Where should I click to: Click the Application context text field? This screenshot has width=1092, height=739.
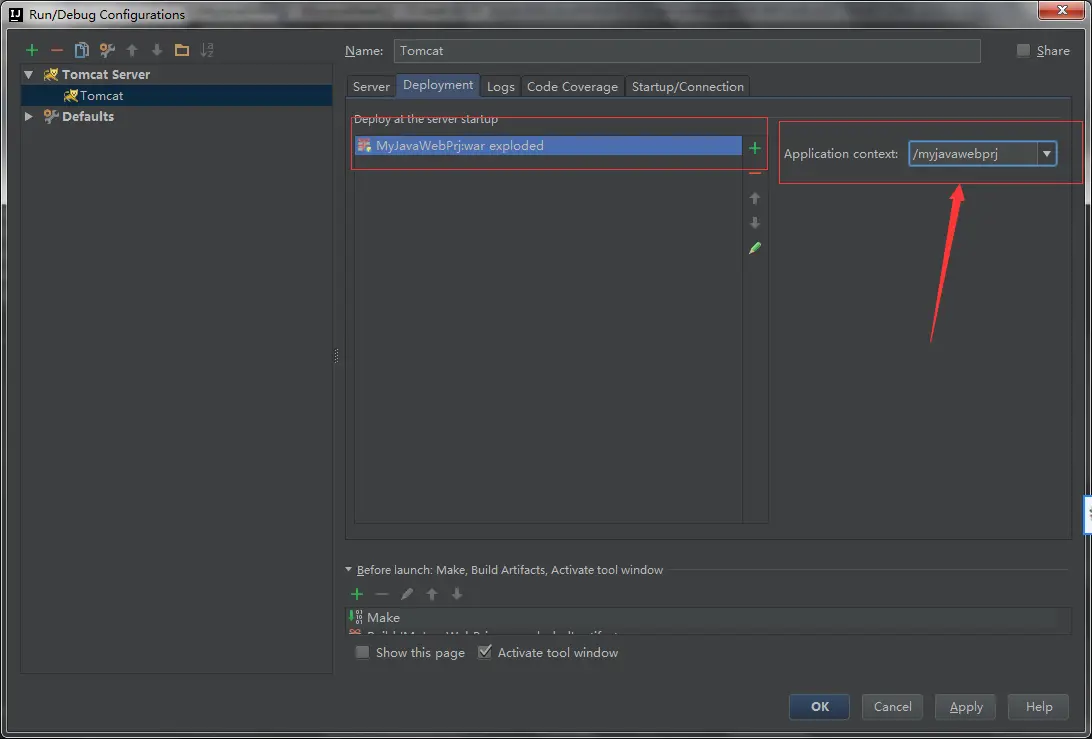point(973,154)
